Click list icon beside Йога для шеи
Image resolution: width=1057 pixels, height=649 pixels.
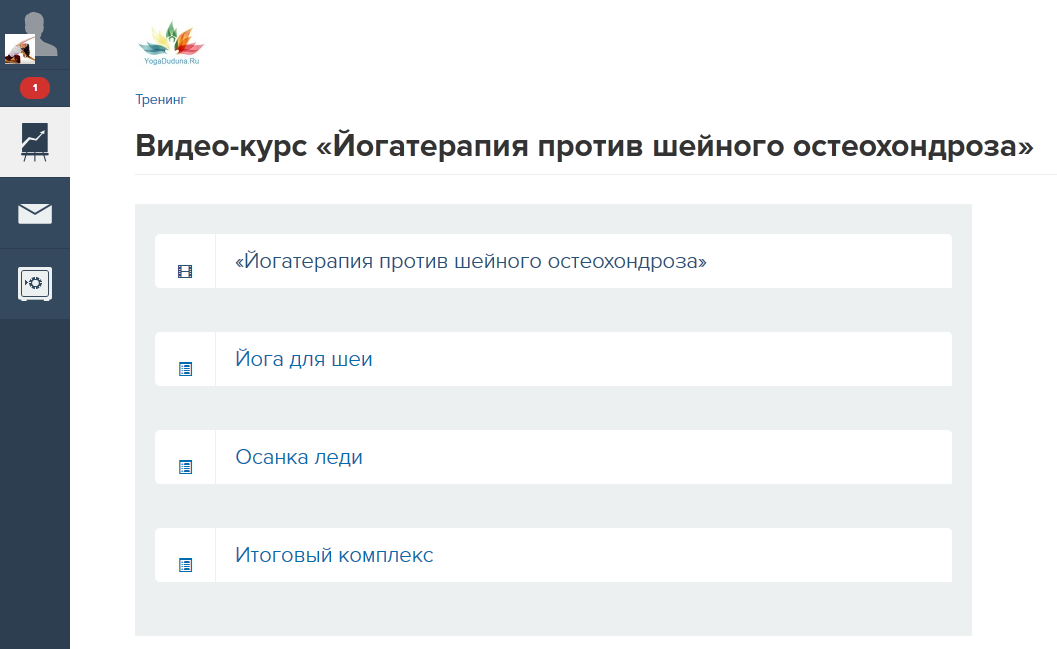coord(185,369)
